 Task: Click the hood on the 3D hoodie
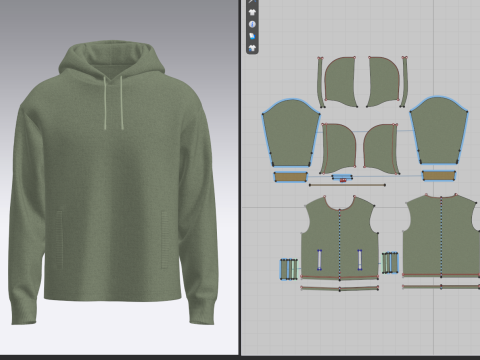[111, 61]
